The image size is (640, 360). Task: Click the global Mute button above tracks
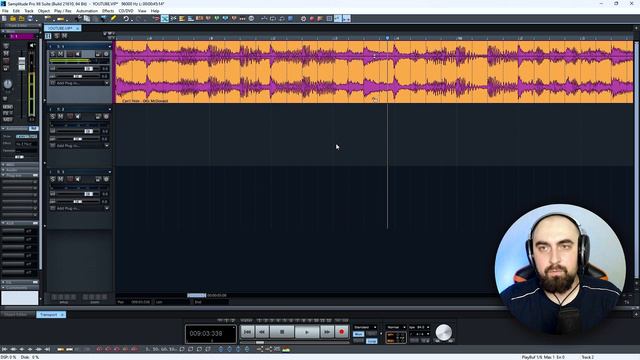pos(64,36)
